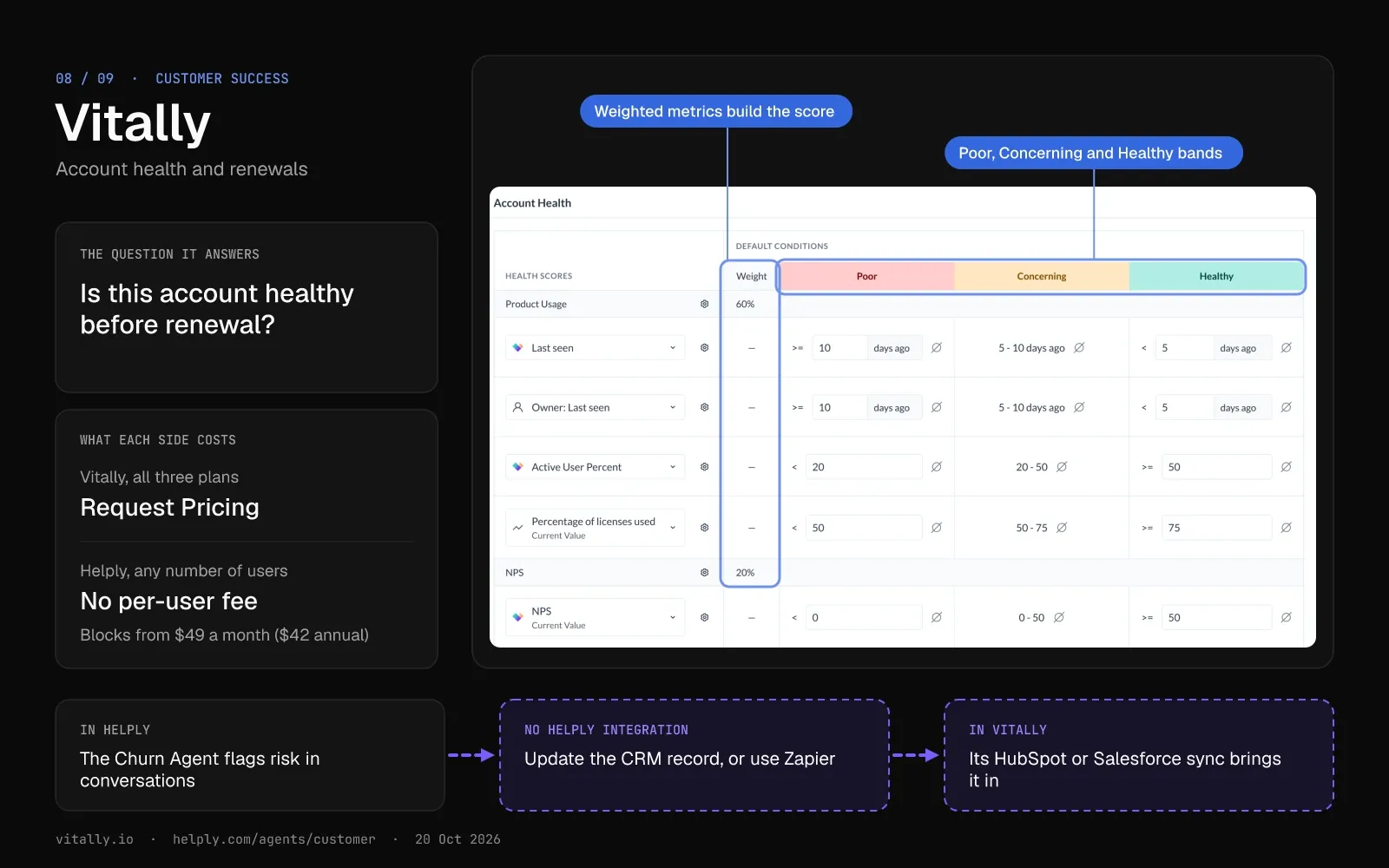Click the NPS 20% weight value
Image resolution: width=1389 pixels, height=868 pixels.
coord(745,572)
